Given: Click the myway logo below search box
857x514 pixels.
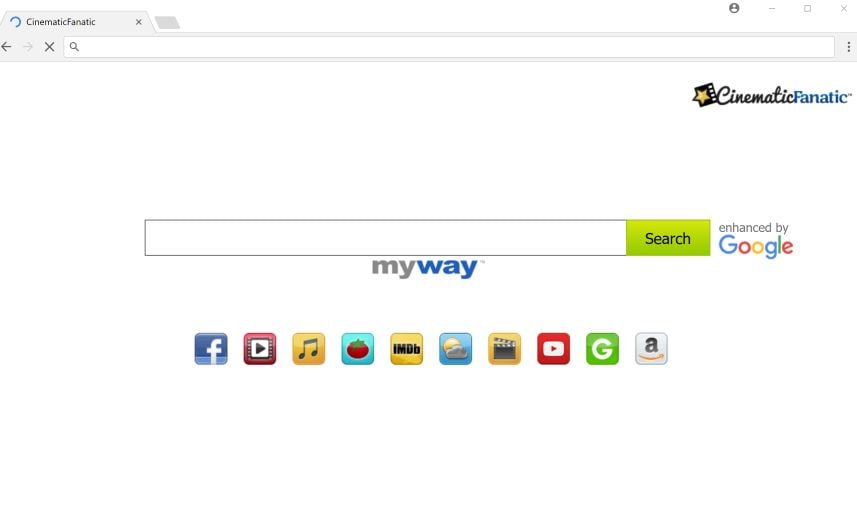Looking at the screenshot, I should tap(427, 268).
